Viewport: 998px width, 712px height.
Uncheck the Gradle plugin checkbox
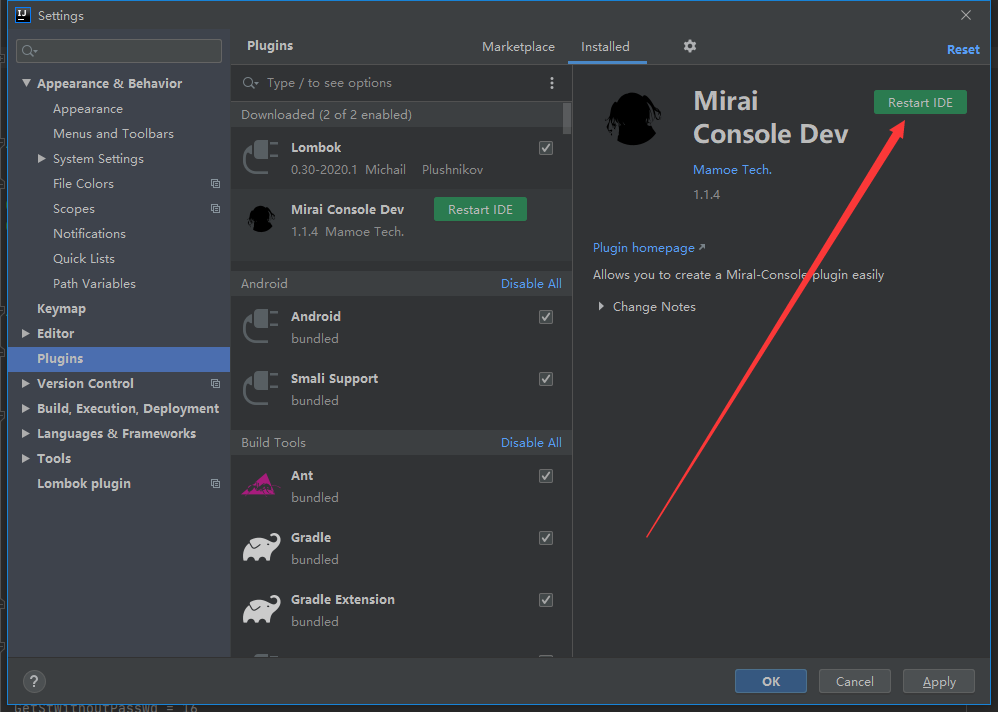point(546,538)
